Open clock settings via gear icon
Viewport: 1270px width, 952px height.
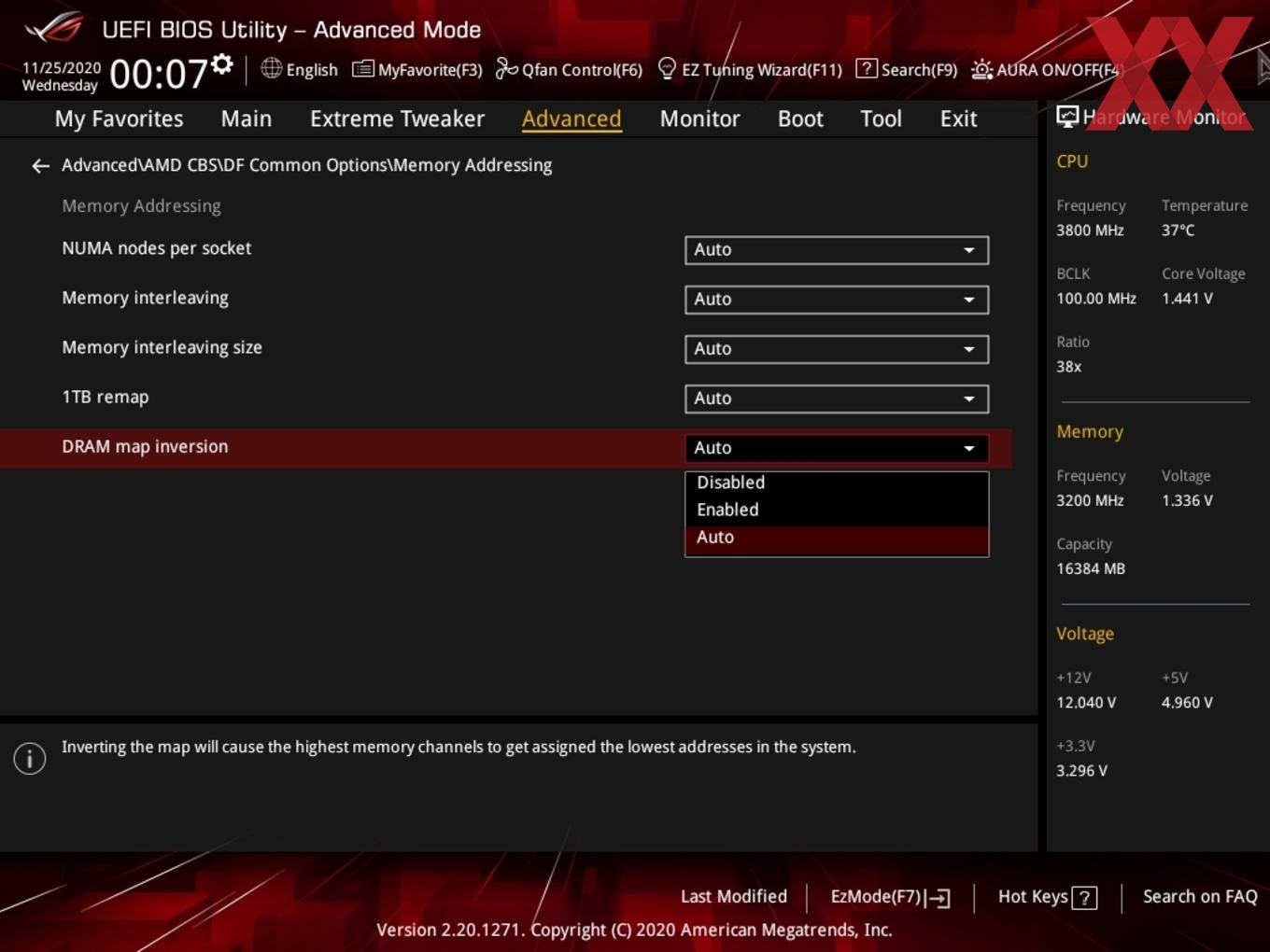point(222,63)
